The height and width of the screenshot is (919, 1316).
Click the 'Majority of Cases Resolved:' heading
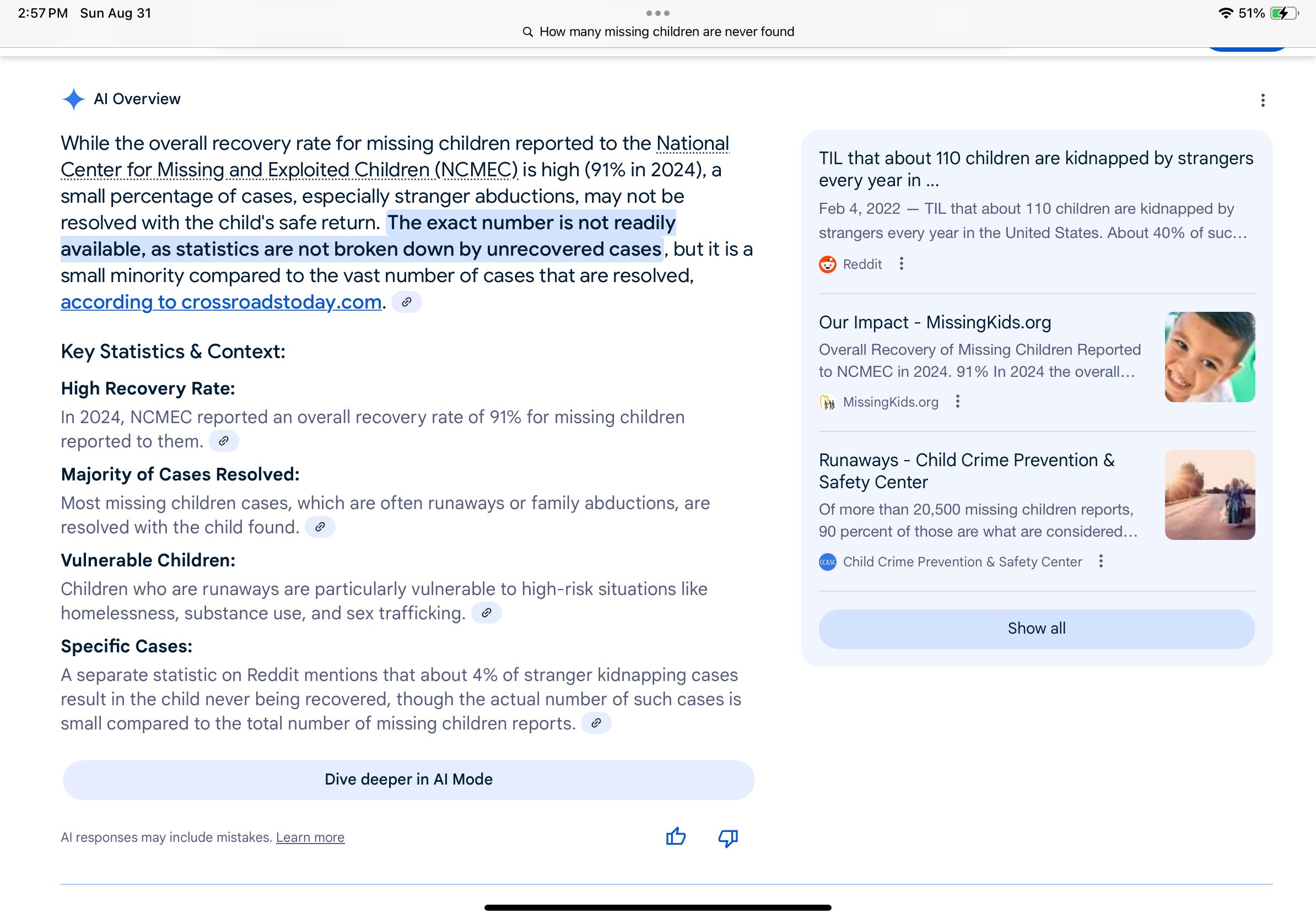[x=180, y=474]
